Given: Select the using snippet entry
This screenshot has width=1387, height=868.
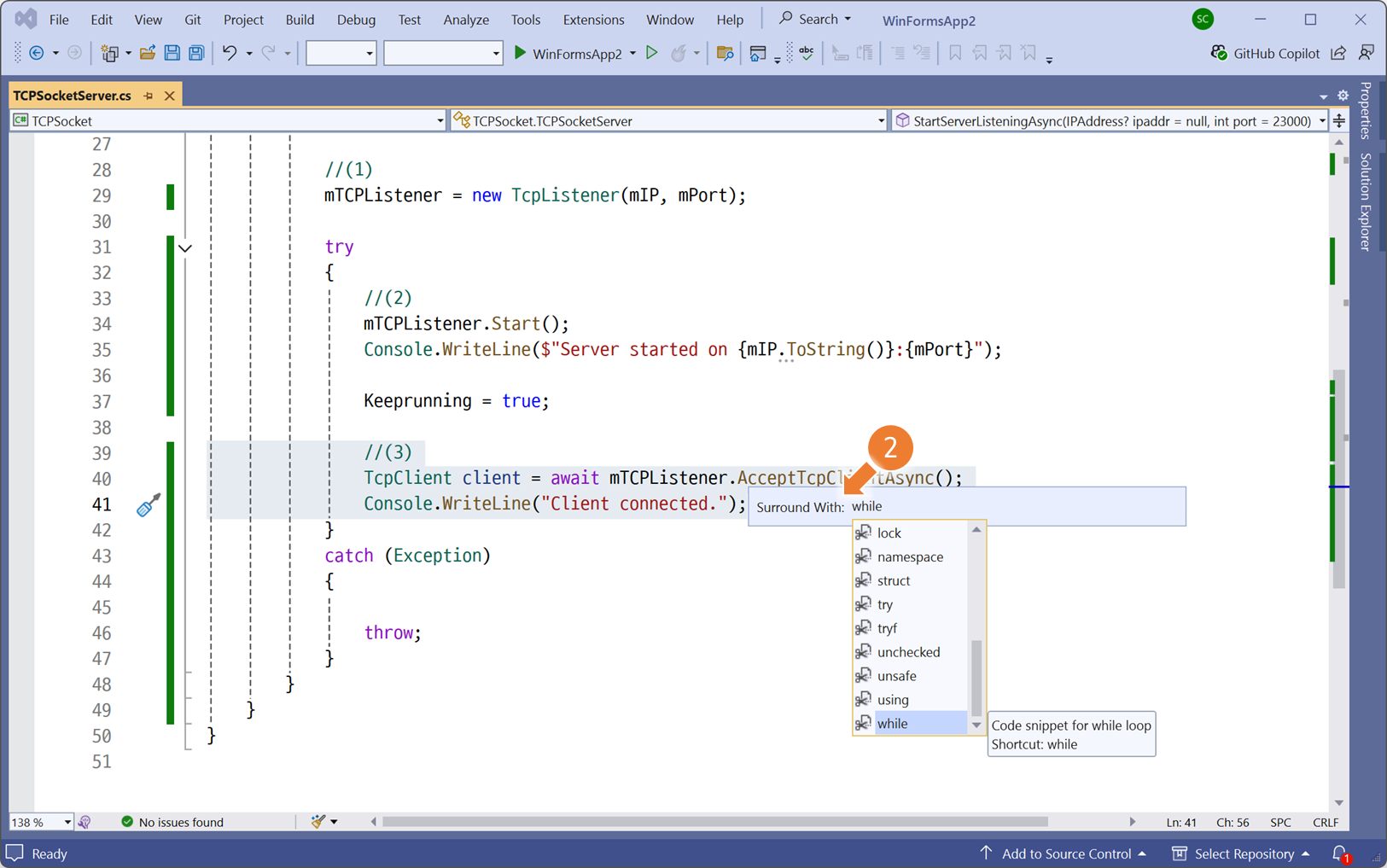Looking at the screenshot, I should tap(911, 700).
